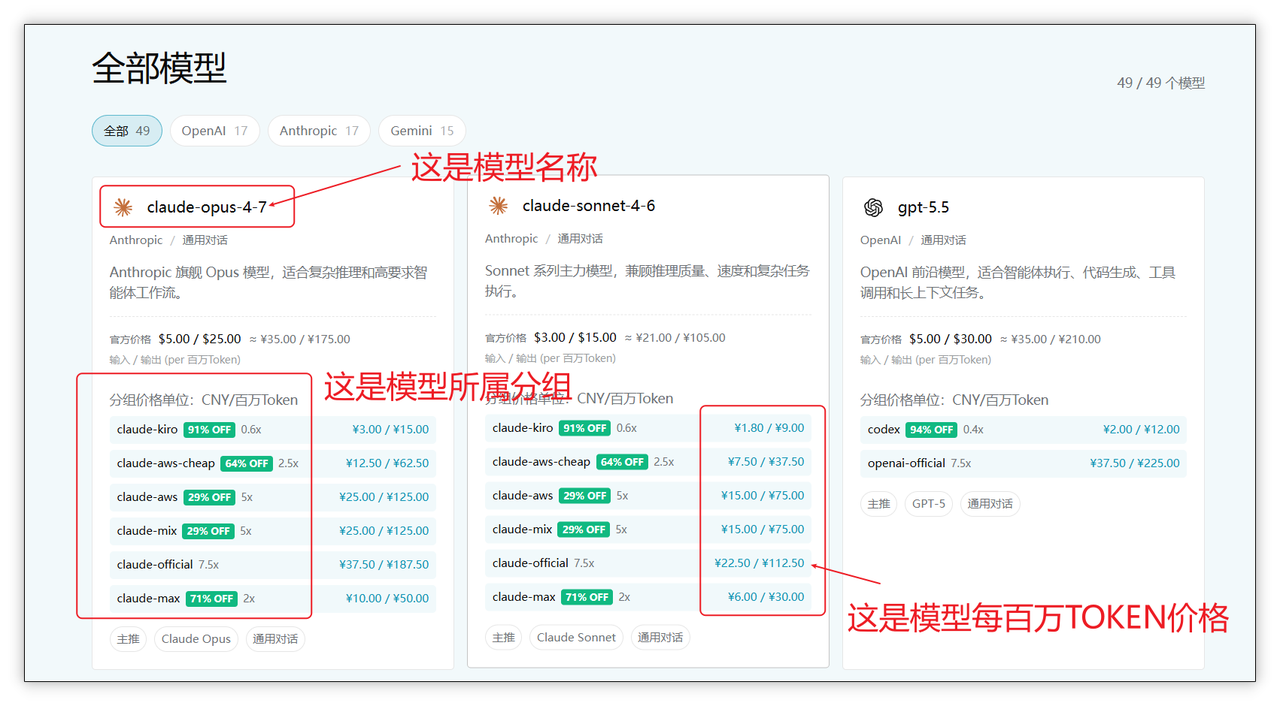Screen dimensions: 1280x706
Task: Click the GPT-5 tag
Action: click(929, 504)
